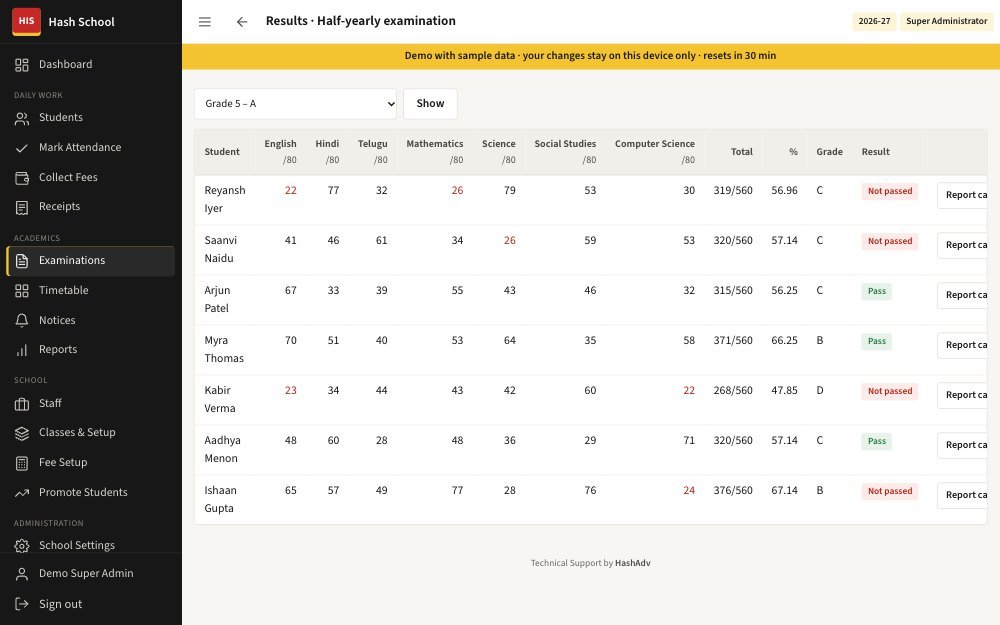Open the Grade 5 – A class dropdown

pyautogui.click(x=295, y=103)
